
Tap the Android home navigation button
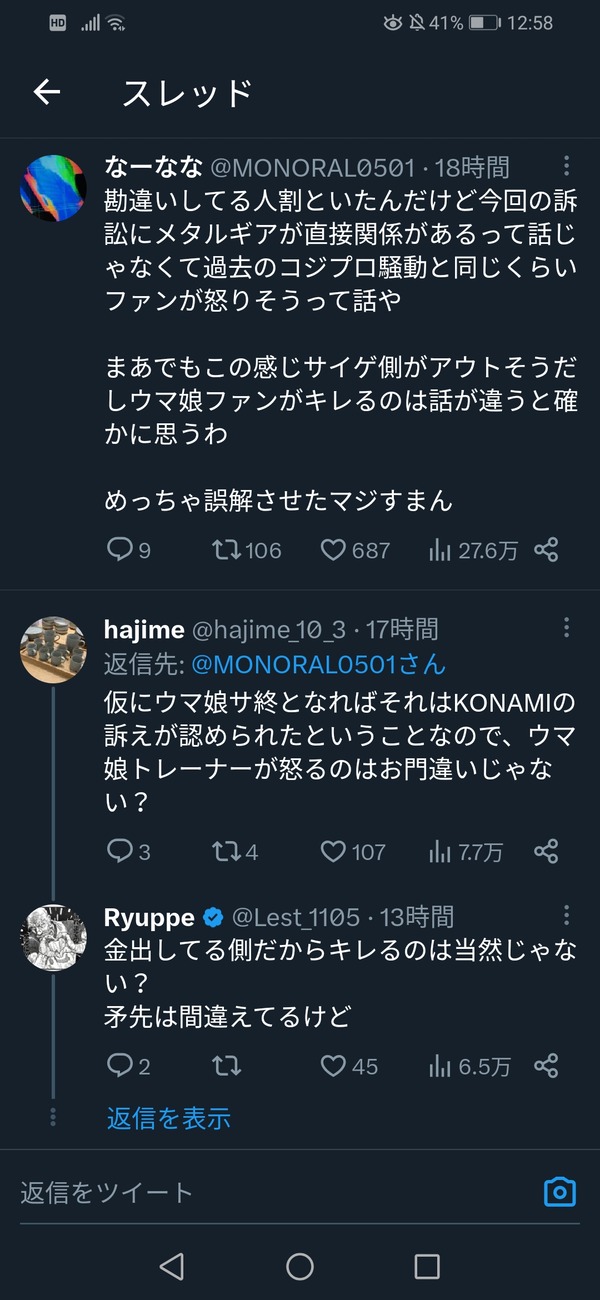300,1267
